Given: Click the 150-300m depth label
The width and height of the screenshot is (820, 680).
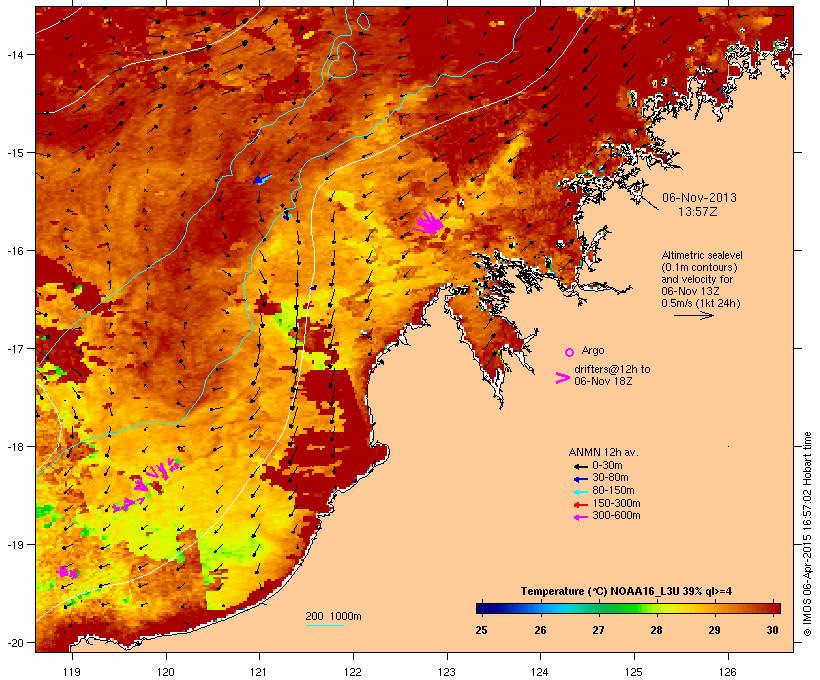Looking at the screenshot, I should click(616, 503).
